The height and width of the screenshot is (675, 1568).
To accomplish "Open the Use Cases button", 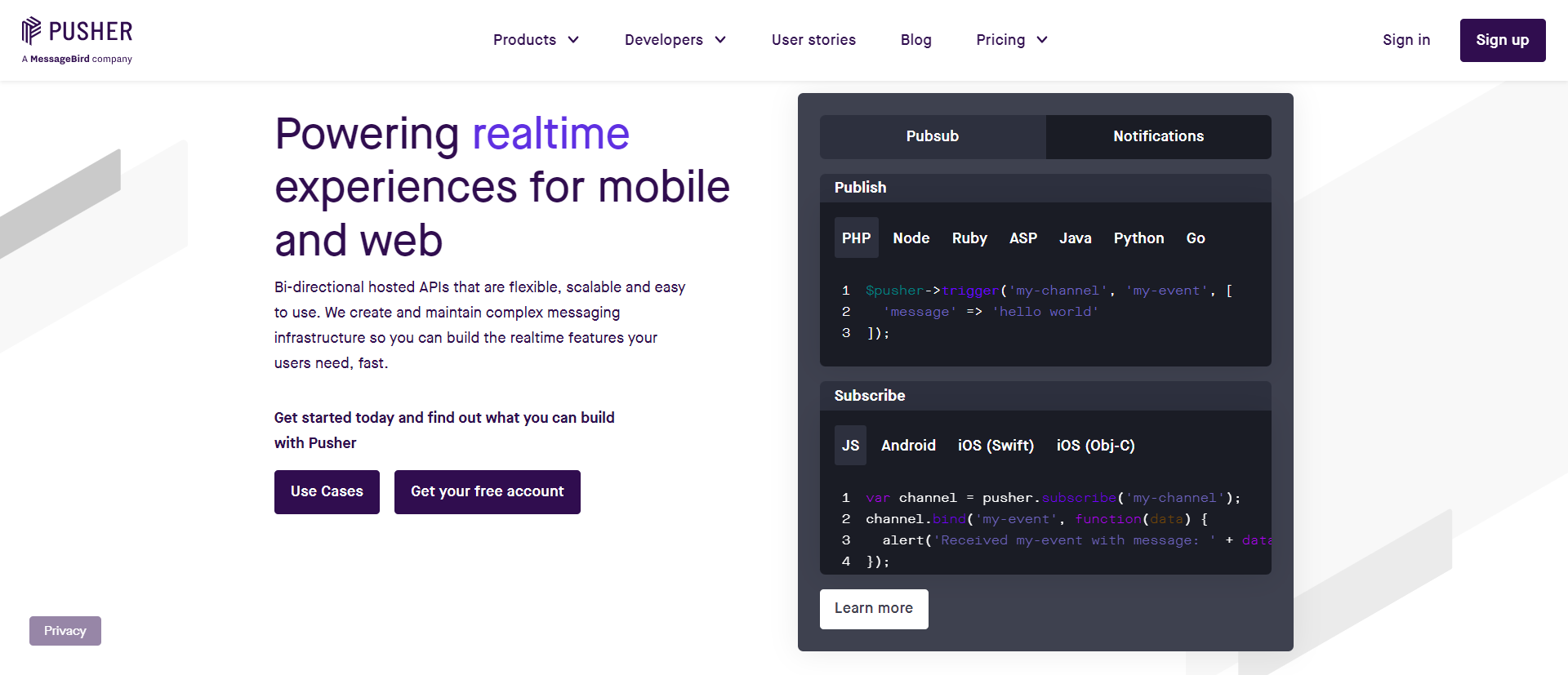I will [x=327, y=491].
